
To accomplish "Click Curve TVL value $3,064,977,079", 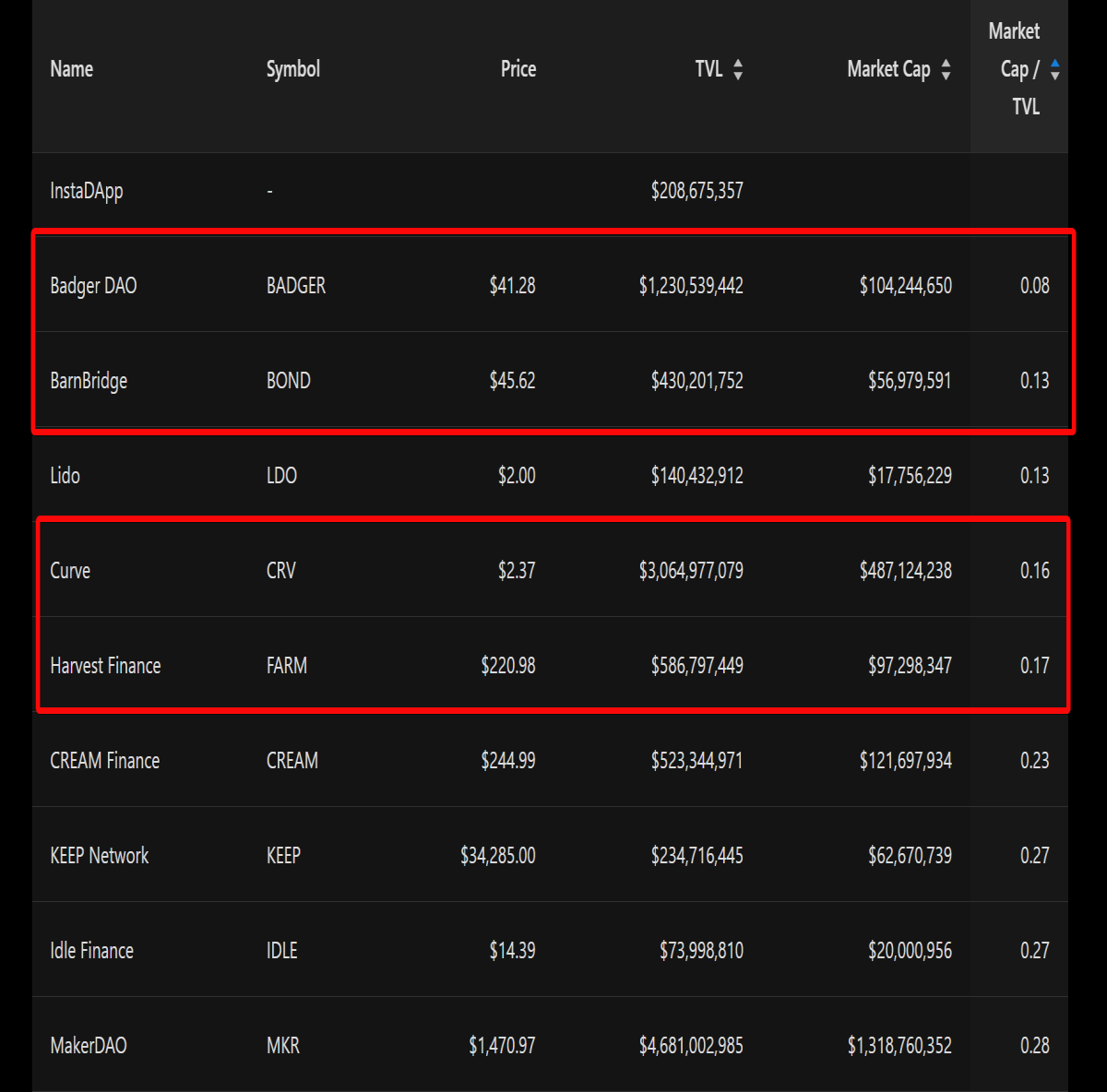I will (x=691, y=571).
